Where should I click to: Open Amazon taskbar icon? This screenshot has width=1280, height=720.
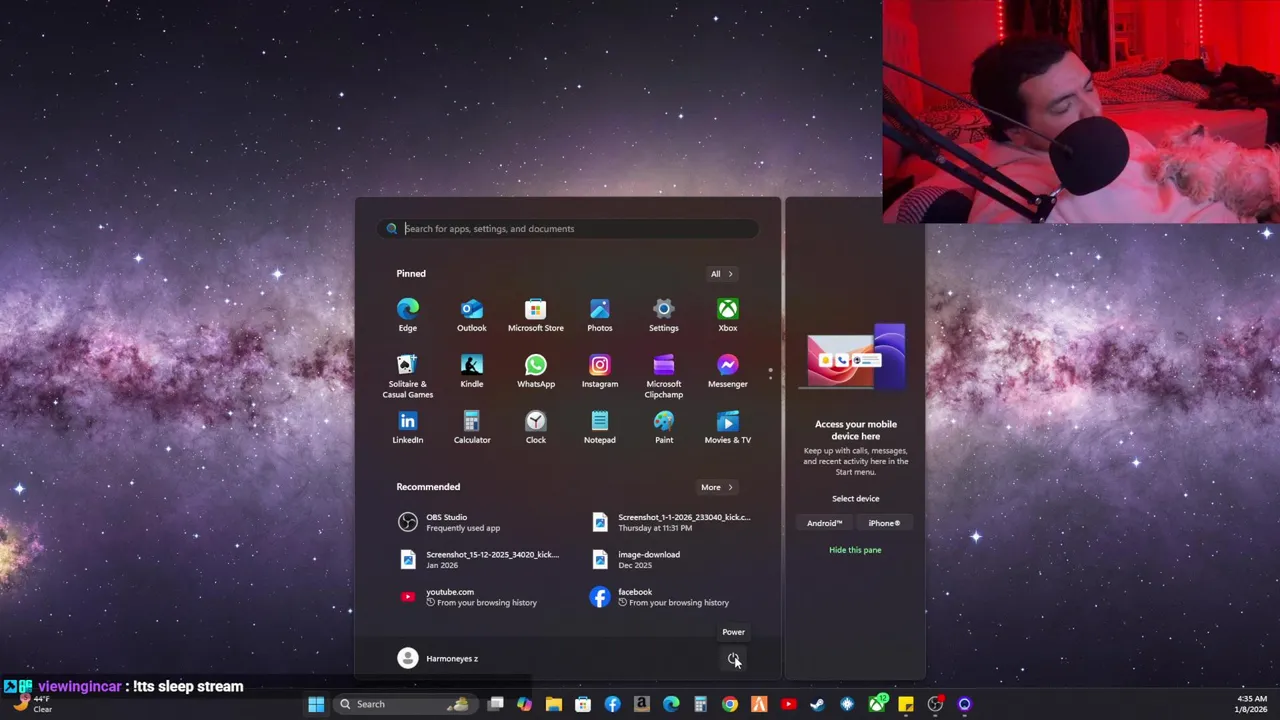point(641,704)
